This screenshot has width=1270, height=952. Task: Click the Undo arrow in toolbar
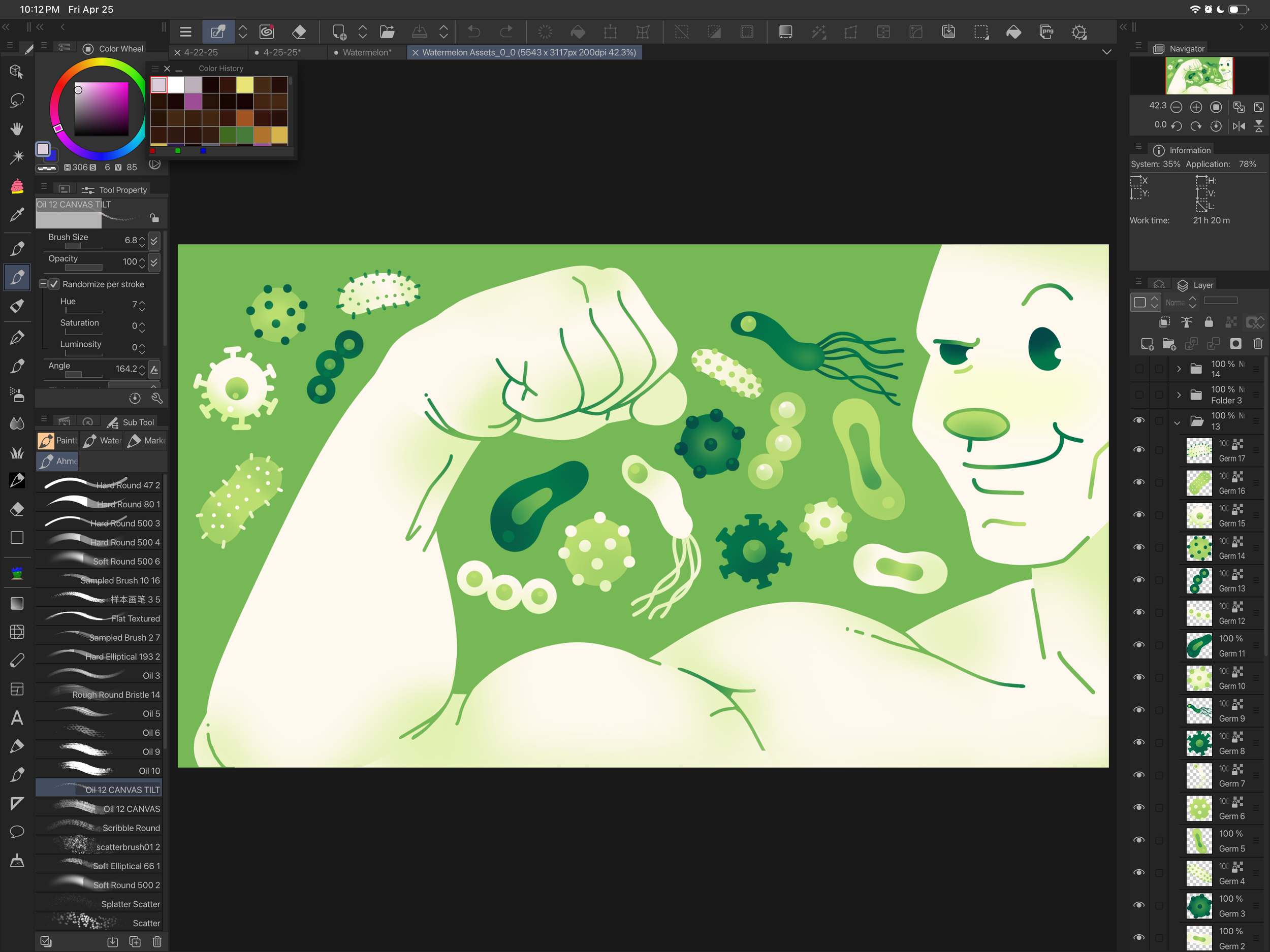(473, 32)
